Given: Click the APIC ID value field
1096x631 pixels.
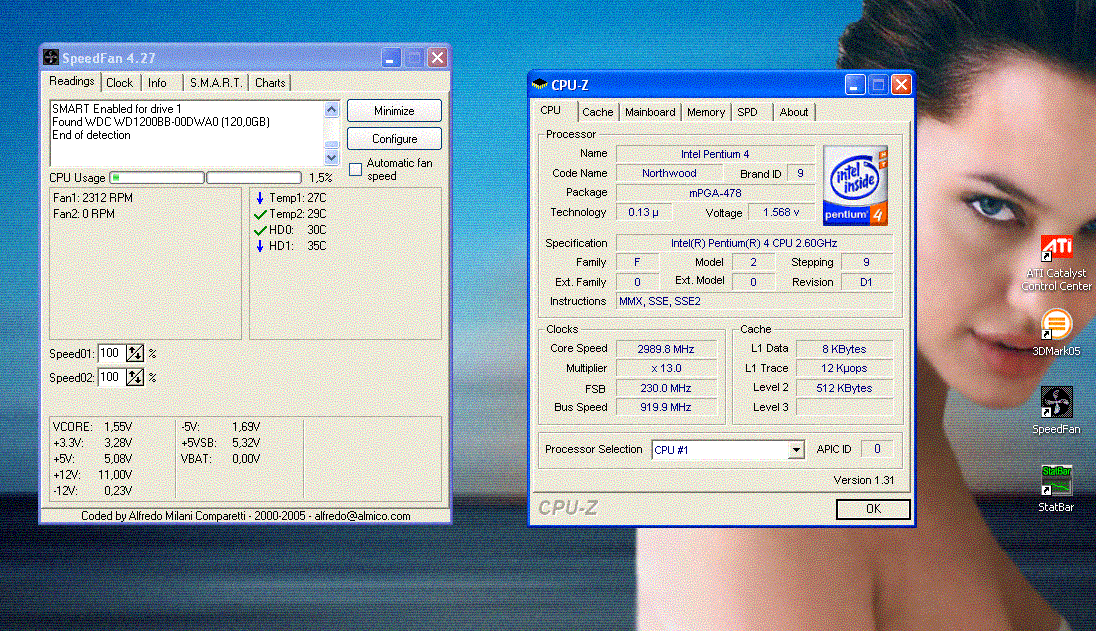Looking at the screenshot, I should click(877, 449).
